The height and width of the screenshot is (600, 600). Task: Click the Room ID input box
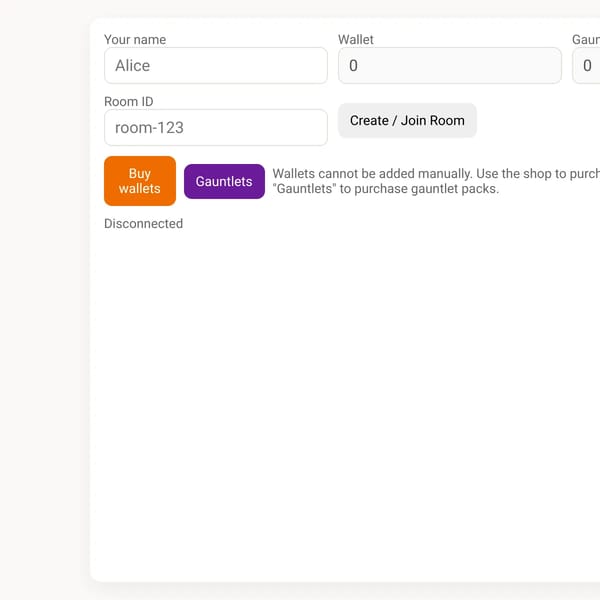click(216, 127)
